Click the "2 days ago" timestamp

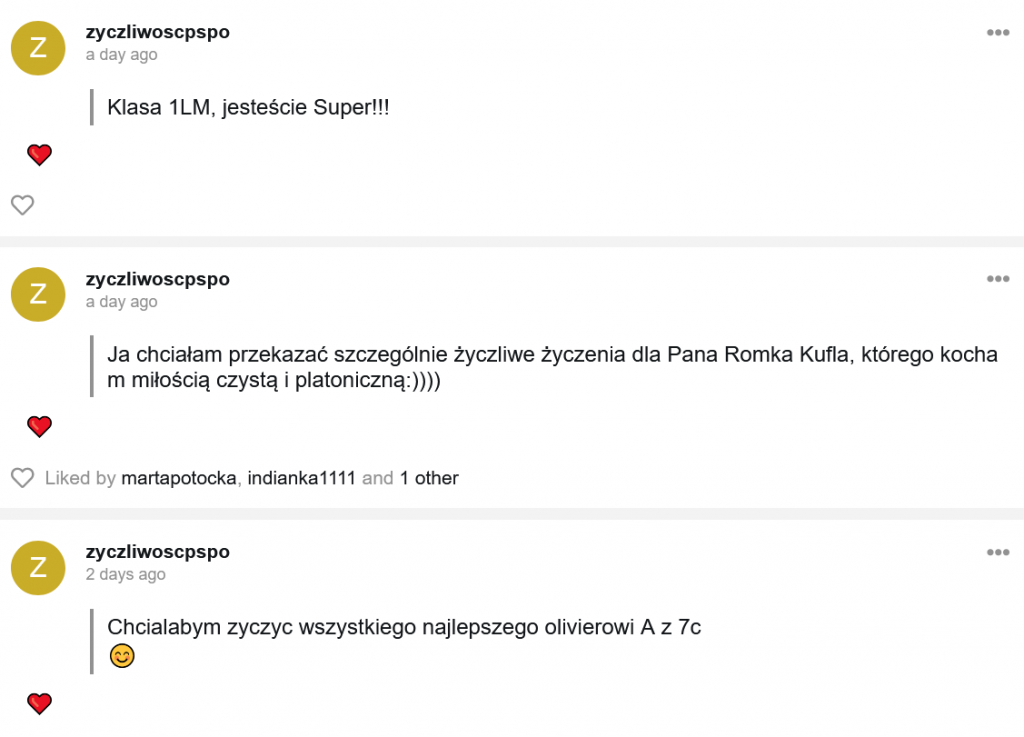tap(125, 575)
